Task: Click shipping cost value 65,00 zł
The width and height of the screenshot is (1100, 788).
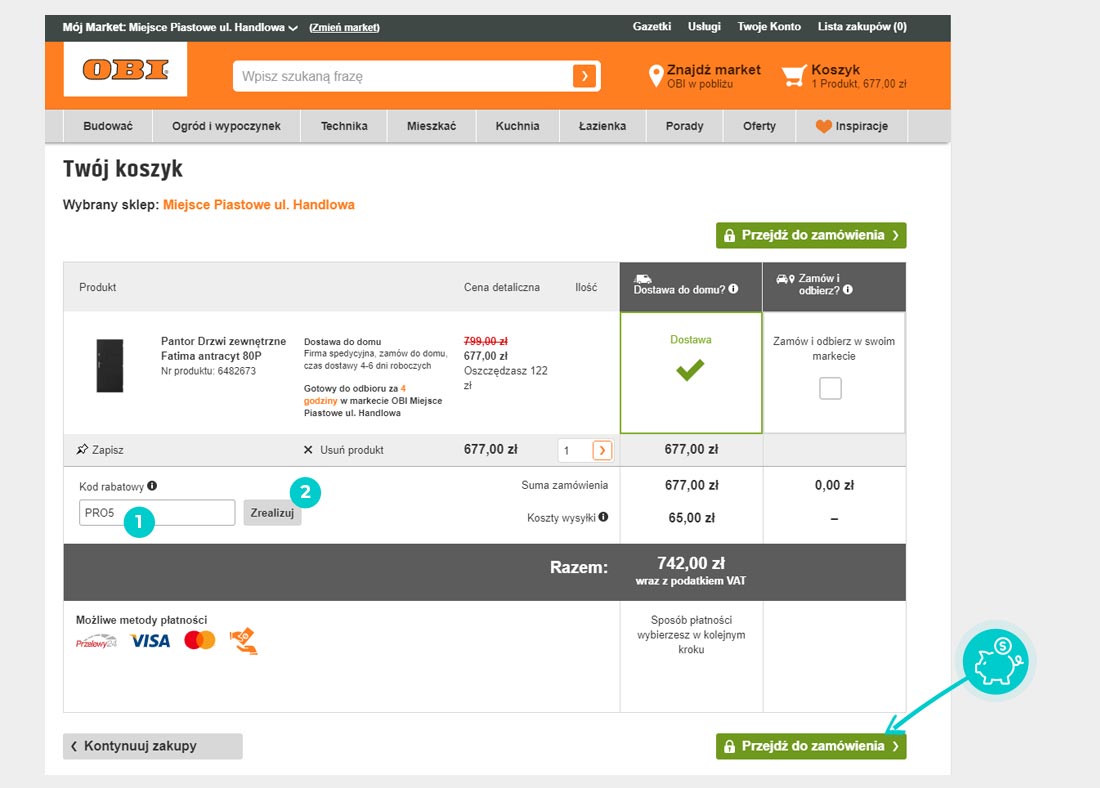Action: pyautogui.click(x=692, y=518)
